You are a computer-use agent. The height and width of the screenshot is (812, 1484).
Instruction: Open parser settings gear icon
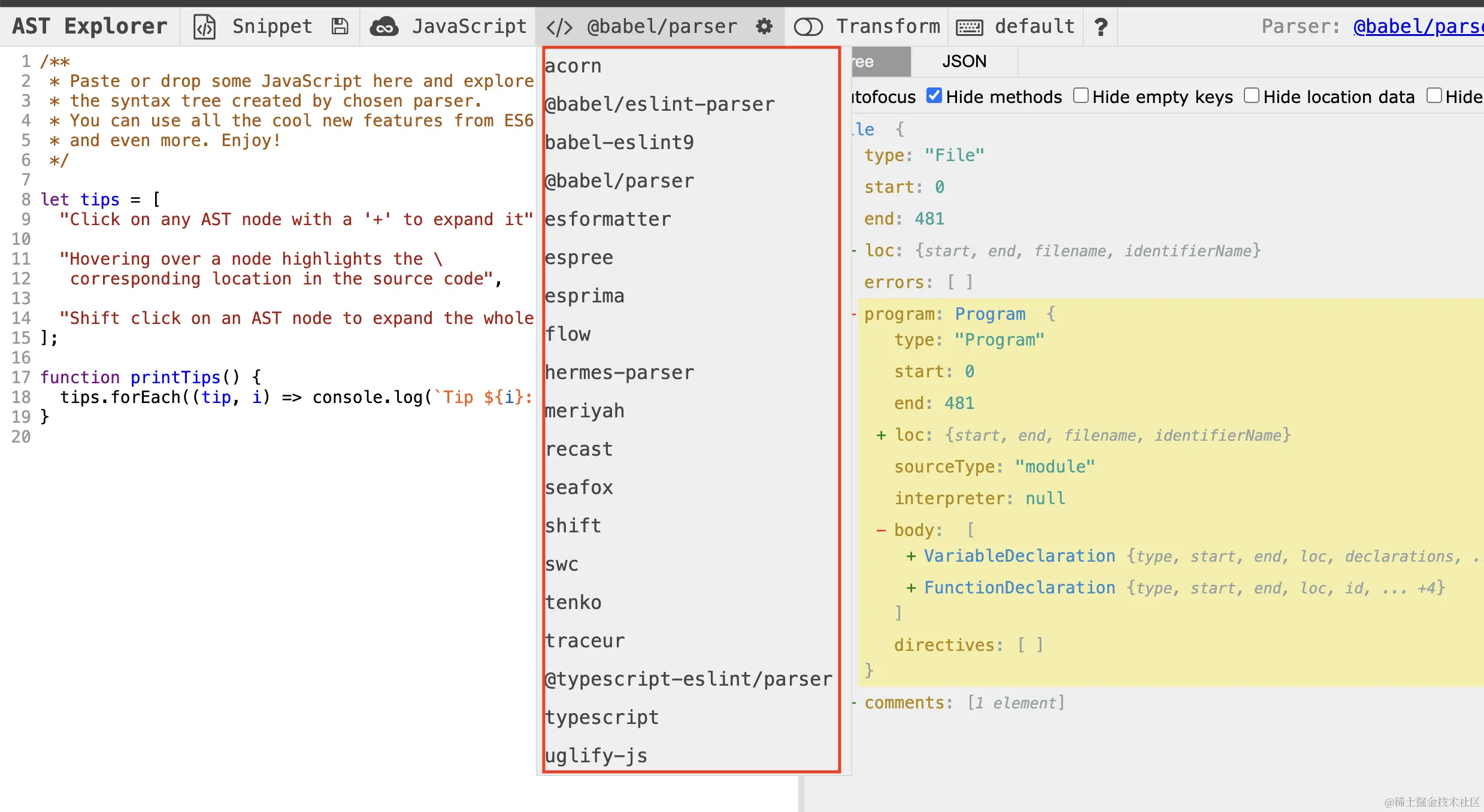(x=764, y=26)
